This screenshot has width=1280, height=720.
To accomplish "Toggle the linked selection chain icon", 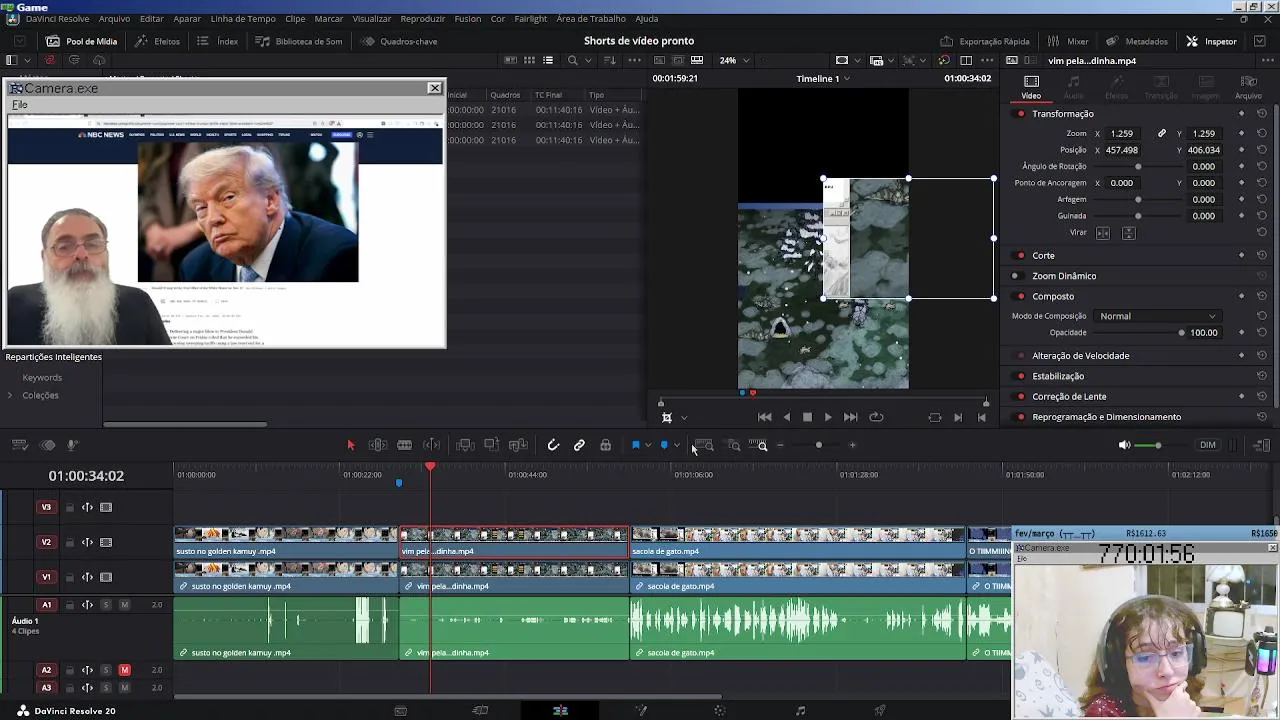I will (x=579, y=445).
